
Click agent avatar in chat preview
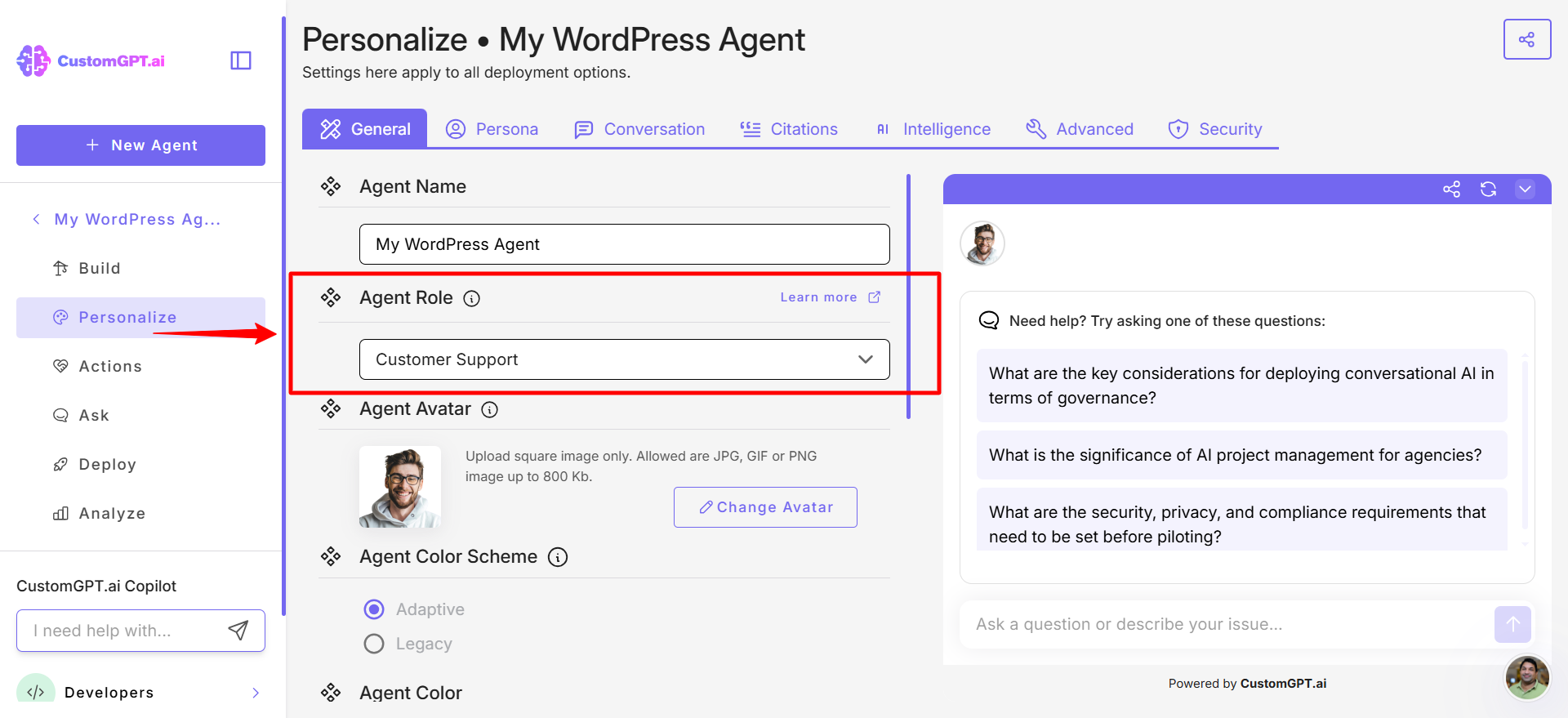click(982, 243)
